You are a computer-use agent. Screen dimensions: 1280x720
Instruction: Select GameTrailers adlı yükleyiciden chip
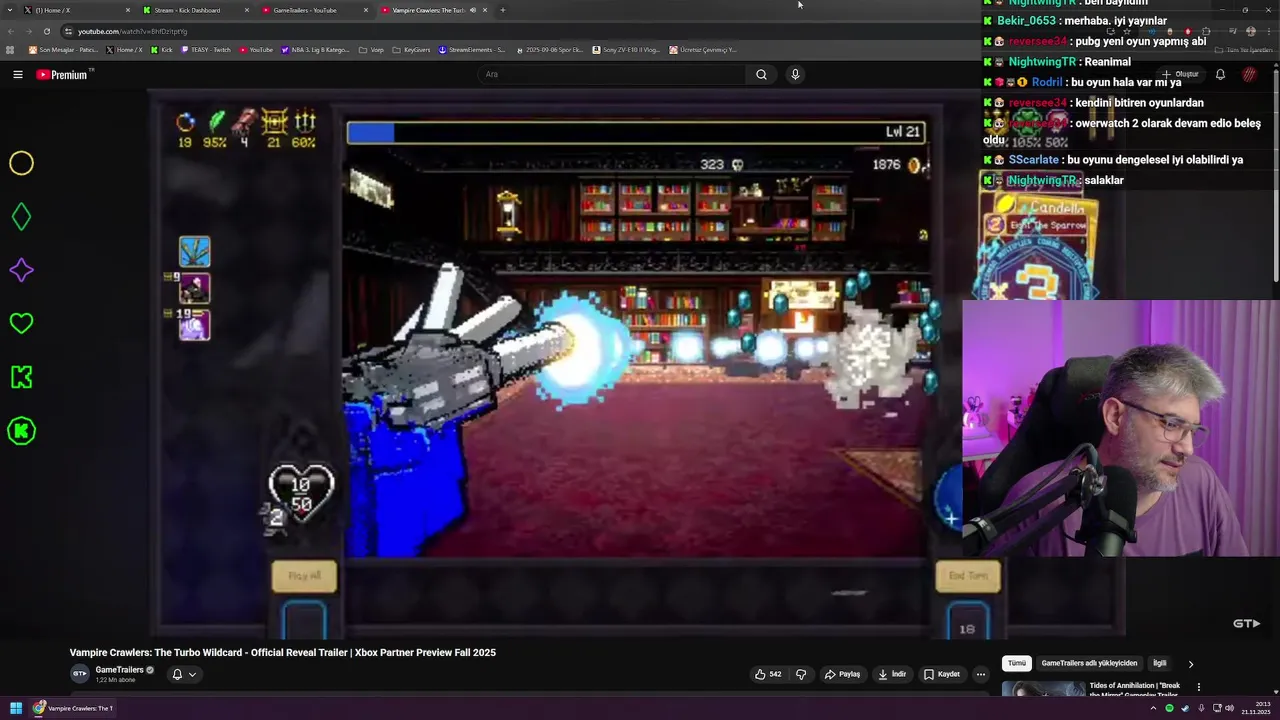click(x=1089, y=663)
